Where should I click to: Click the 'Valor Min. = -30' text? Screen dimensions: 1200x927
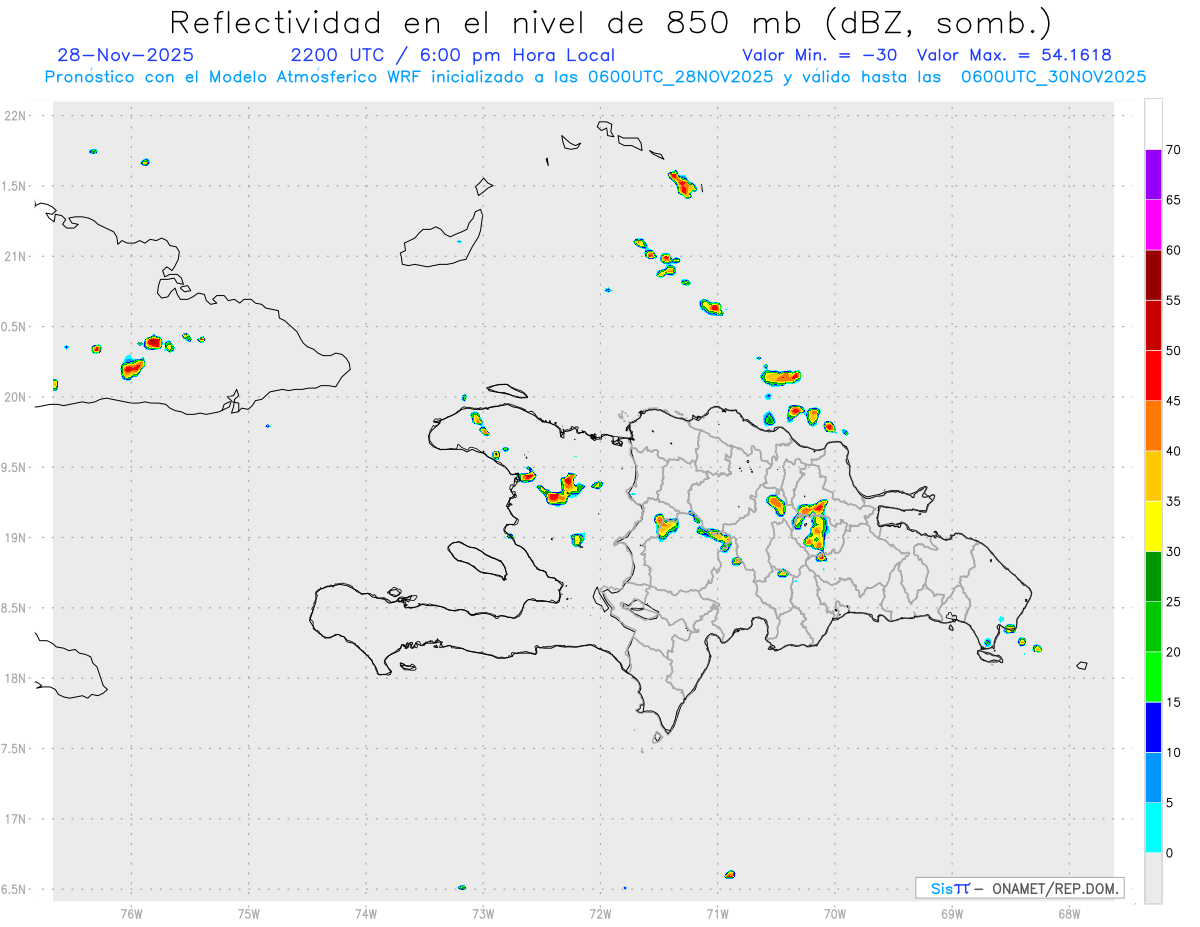click(x=820, y=56)
